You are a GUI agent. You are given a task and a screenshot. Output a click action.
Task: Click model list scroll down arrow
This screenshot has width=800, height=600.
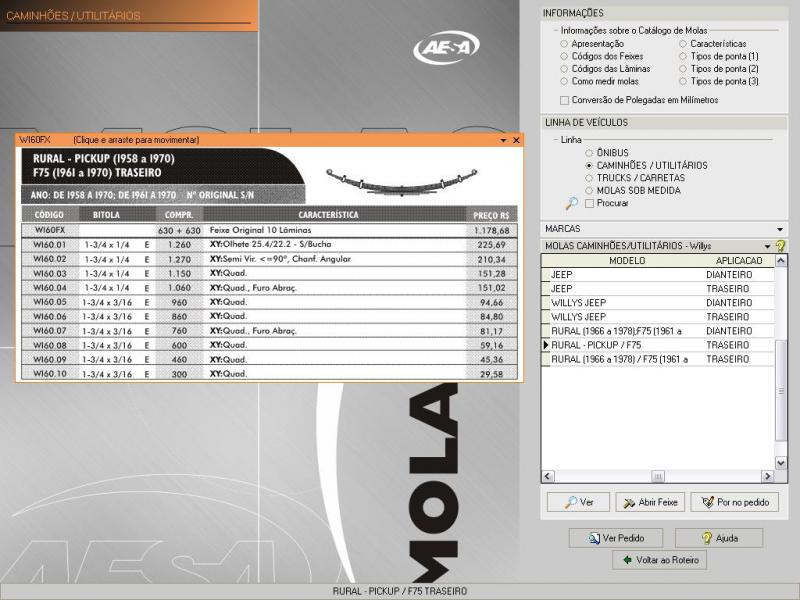click(x=781, y=463)
